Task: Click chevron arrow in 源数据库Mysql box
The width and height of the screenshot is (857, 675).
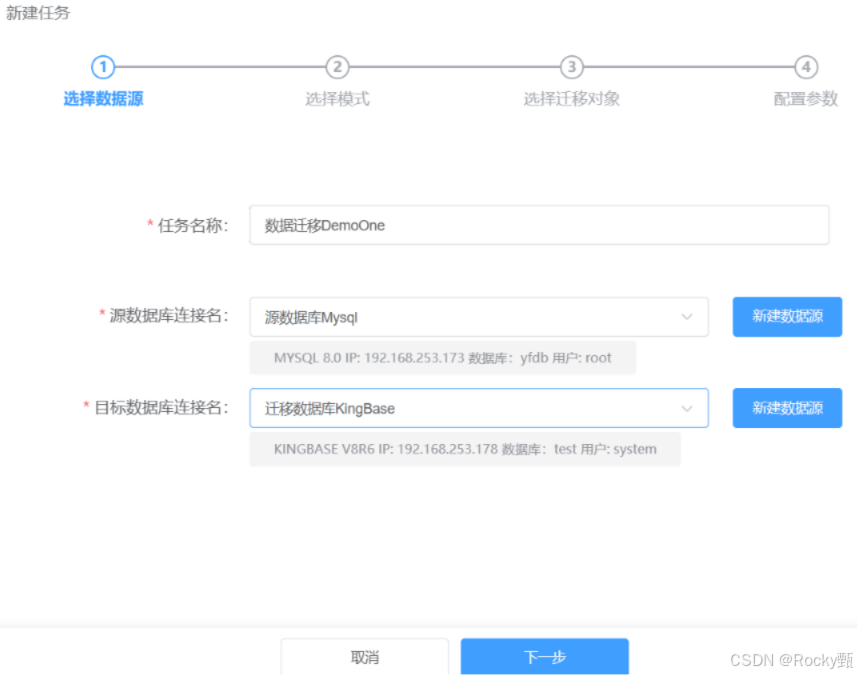Action: pos(687,317)
